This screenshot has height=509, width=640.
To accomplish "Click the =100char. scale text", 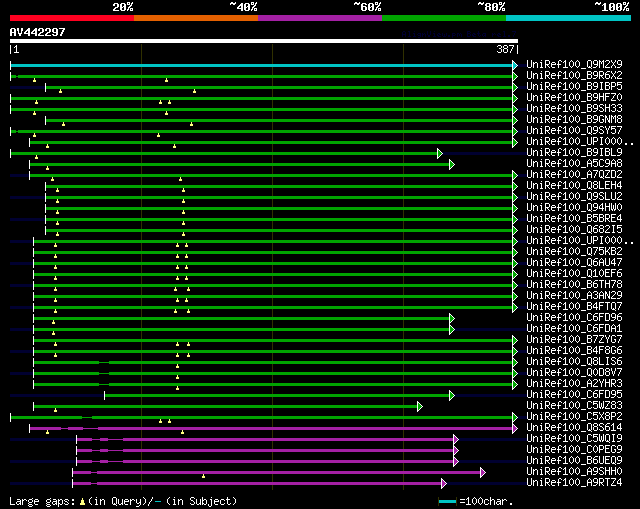I will pos(486,501).
